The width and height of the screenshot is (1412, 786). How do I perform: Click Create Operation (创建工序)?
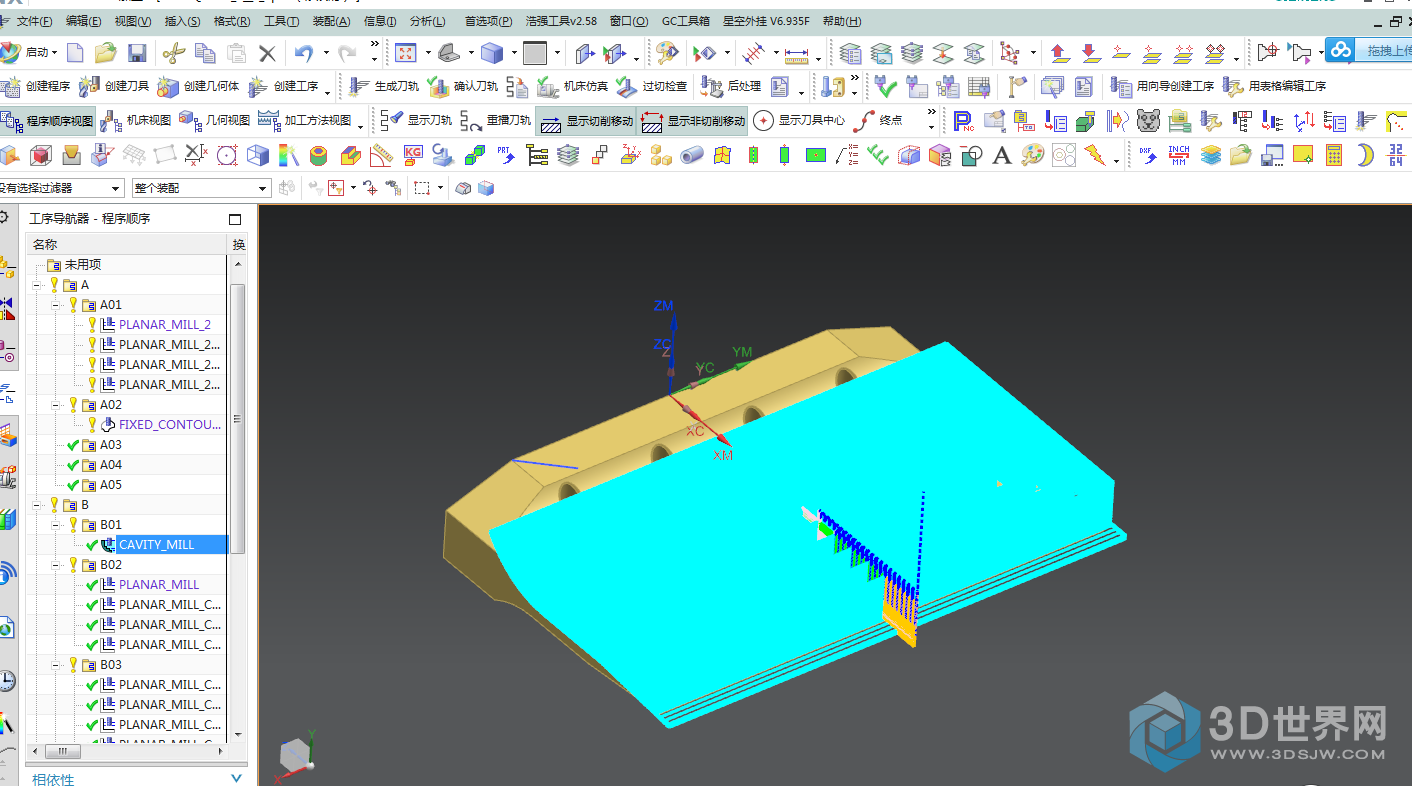tap(284, 87)
